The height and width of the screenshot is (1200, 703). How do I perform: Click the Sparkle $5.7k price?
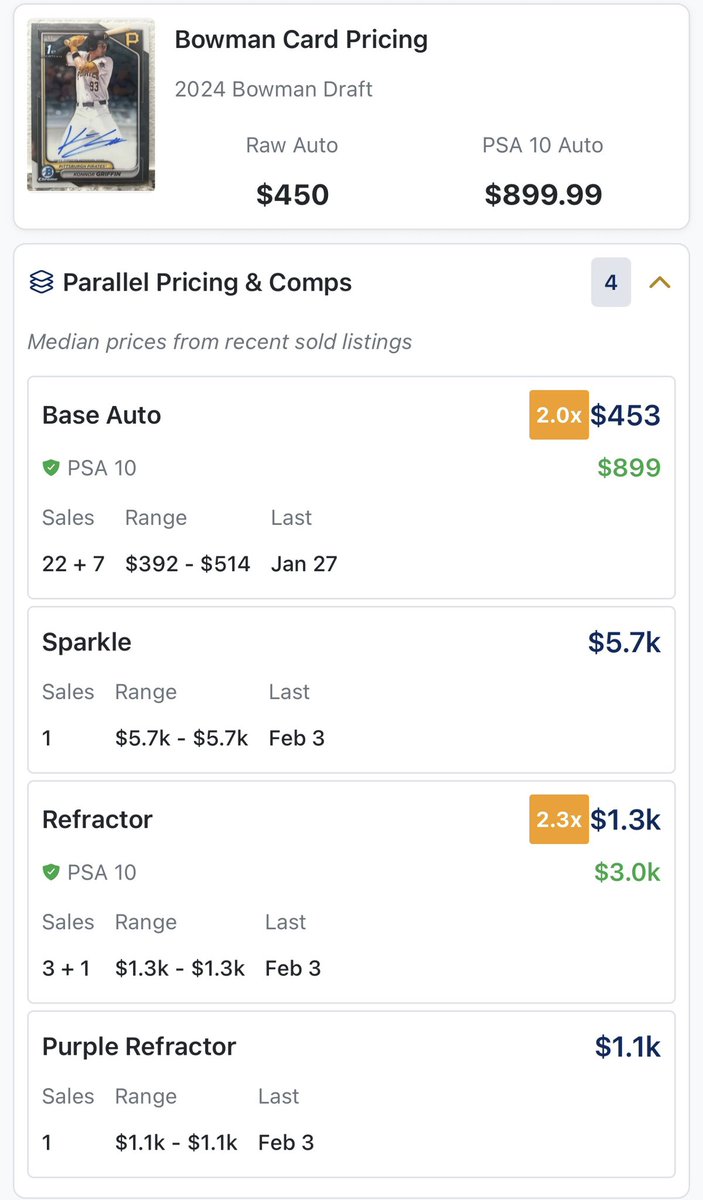624,642
